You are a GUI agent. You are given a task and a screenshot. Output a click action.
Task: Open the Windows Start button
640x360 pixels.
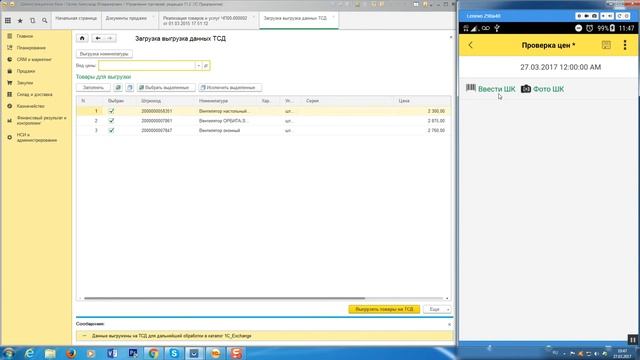tap(9, 353)
